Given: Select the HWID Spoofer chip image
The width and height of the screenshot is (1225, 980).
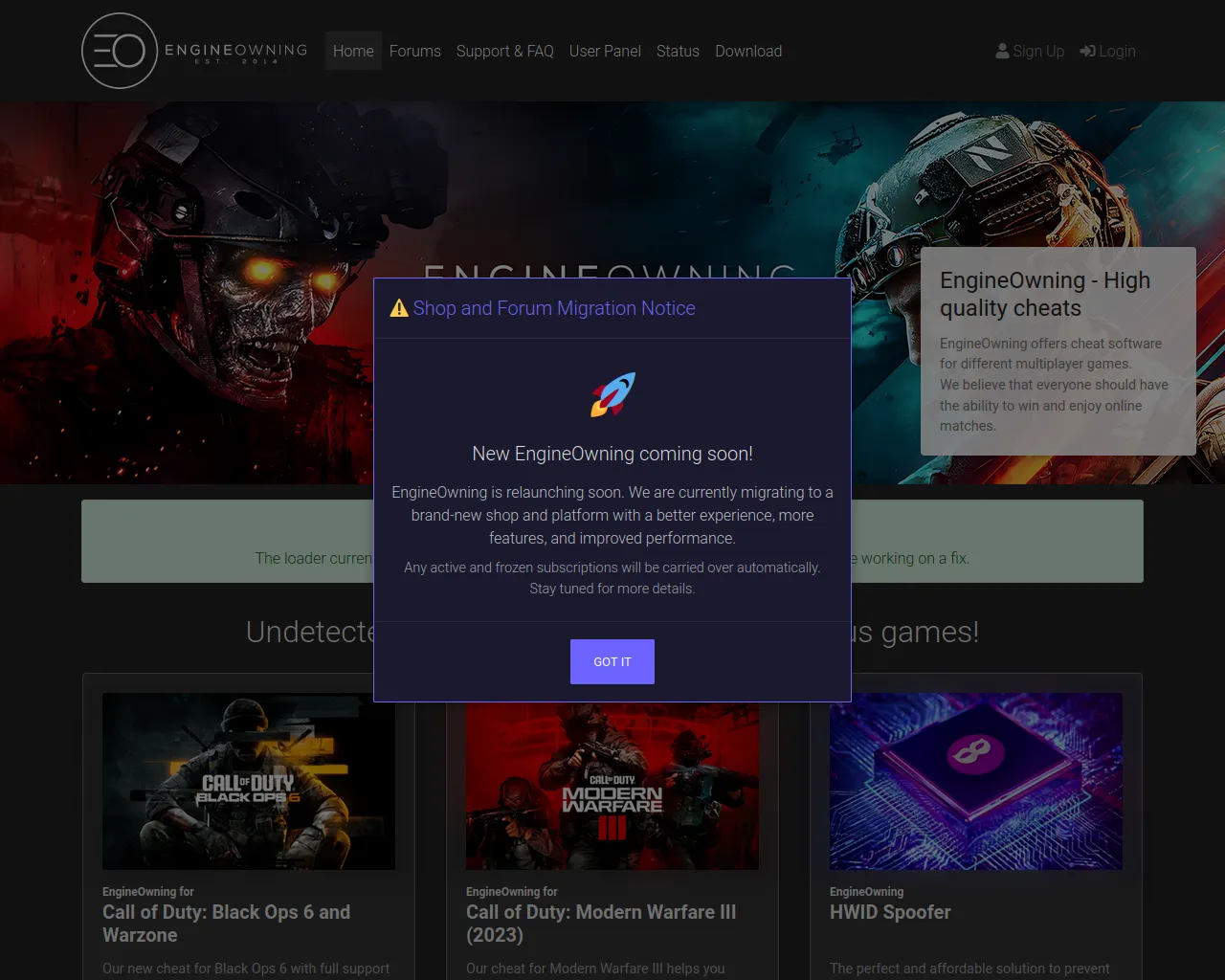Looking at the screenshot, I should tap(976, 781).
